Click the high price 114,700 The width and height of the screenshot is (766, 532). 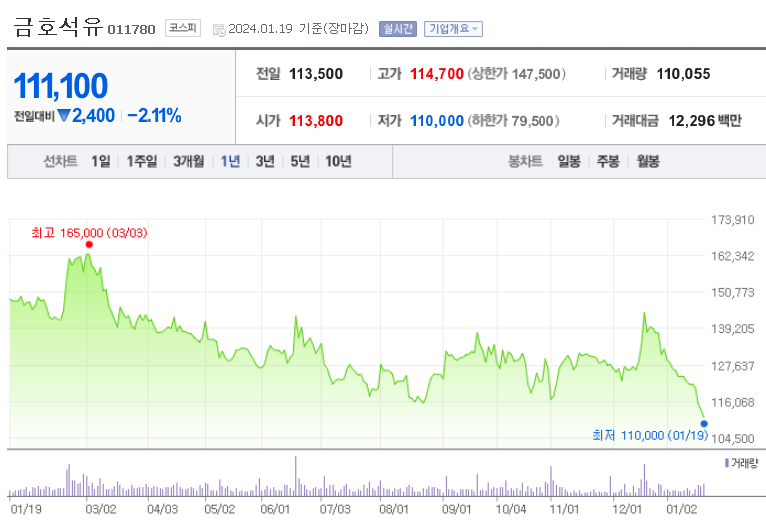pos(436,74)
